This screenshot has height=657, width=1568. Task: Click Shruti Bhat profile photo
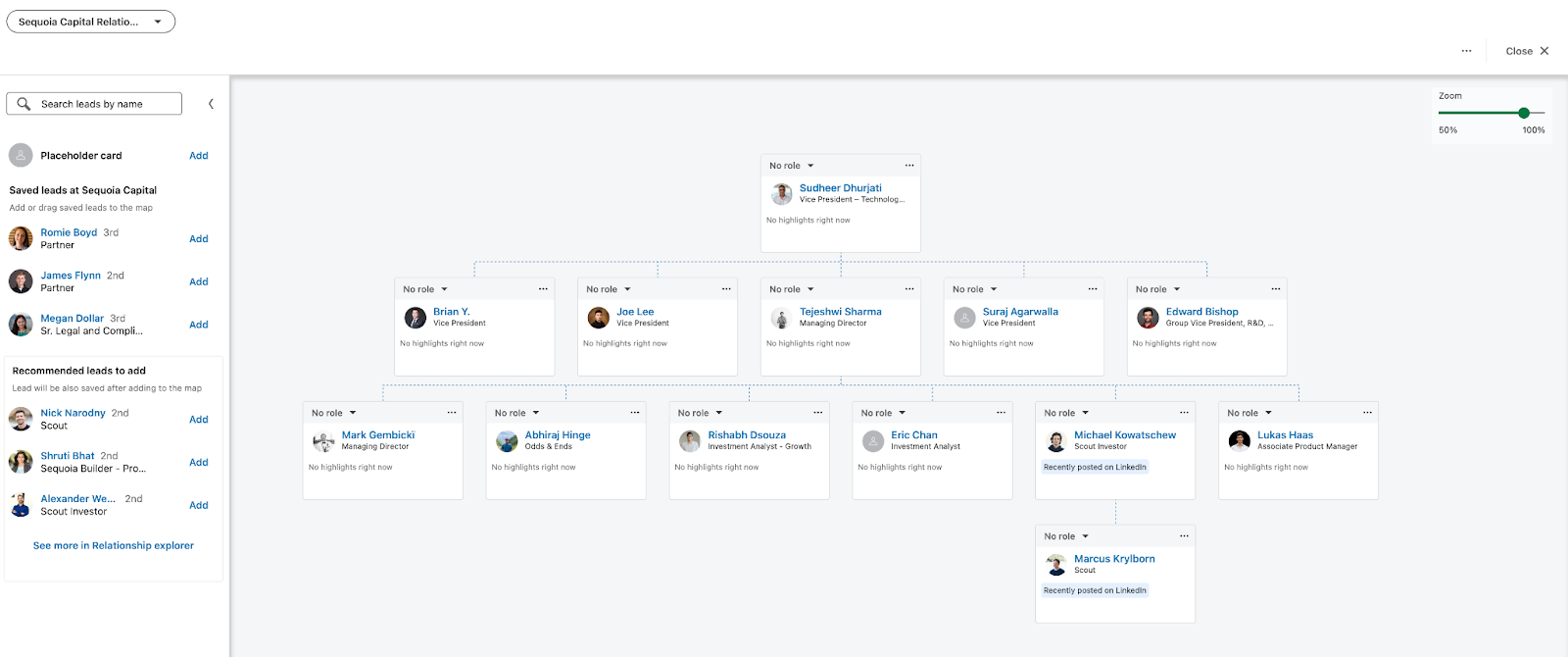[x=21, y=462]
